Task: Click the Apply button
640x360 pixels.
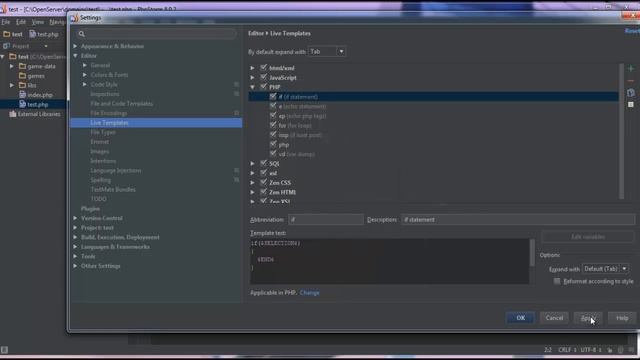Action: point(588,318)
